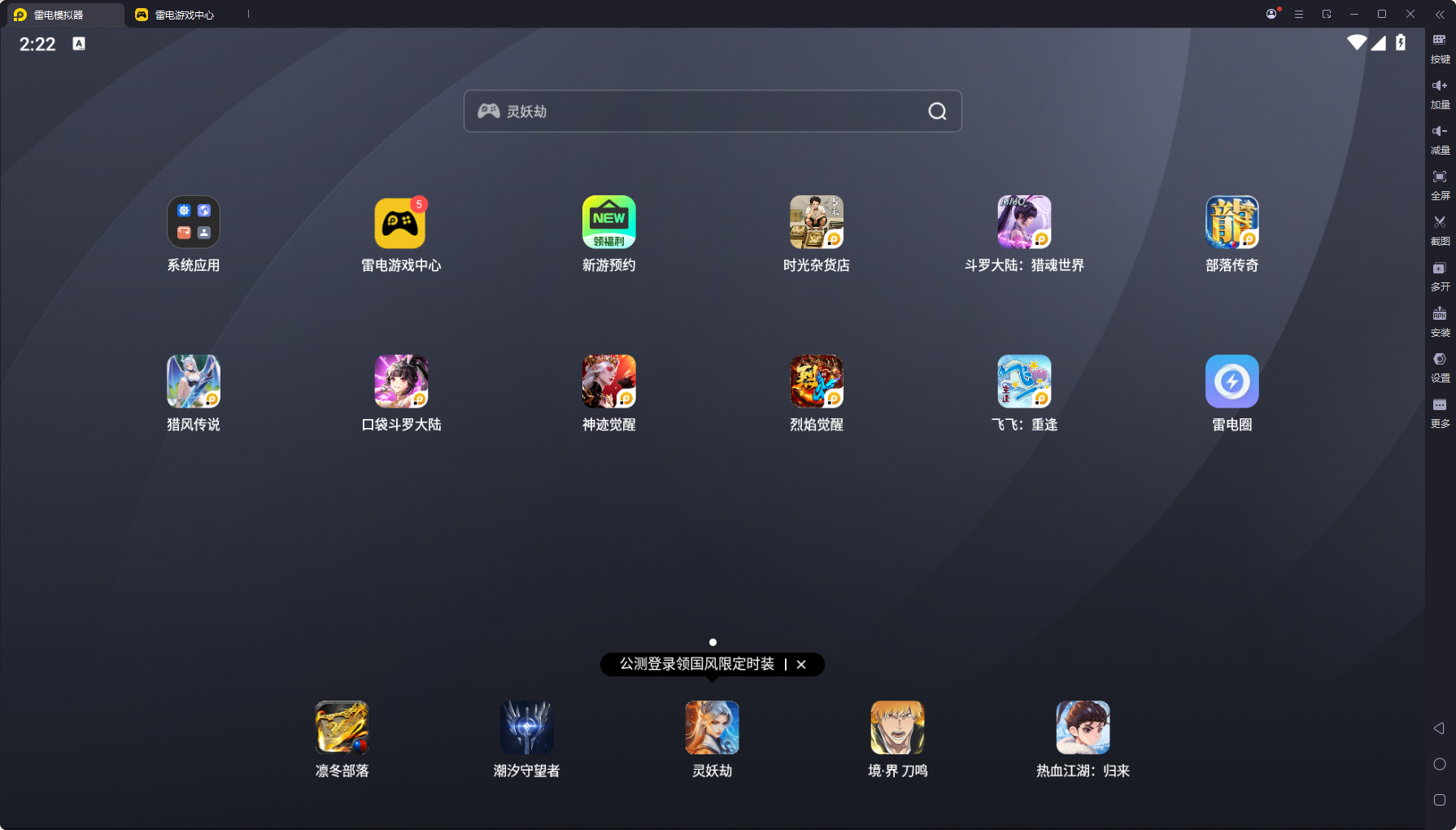This screenshot has height=830, width=1456.
Task: Open 飞飞：重逢 game
Action: click(x=1024, y=381)
